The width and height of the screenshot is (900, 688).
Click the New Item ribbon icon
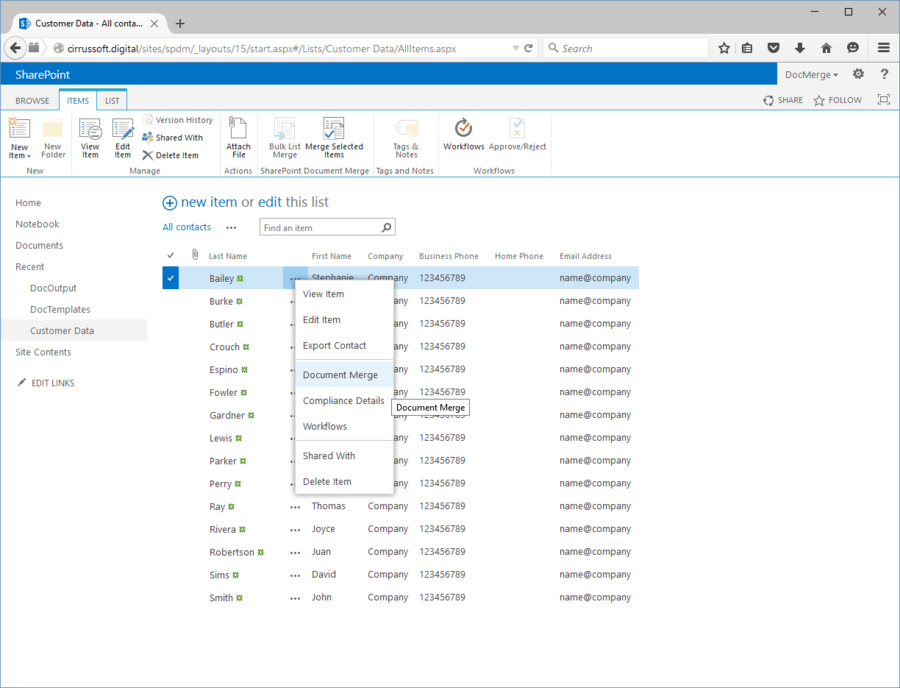coord(19,129)
